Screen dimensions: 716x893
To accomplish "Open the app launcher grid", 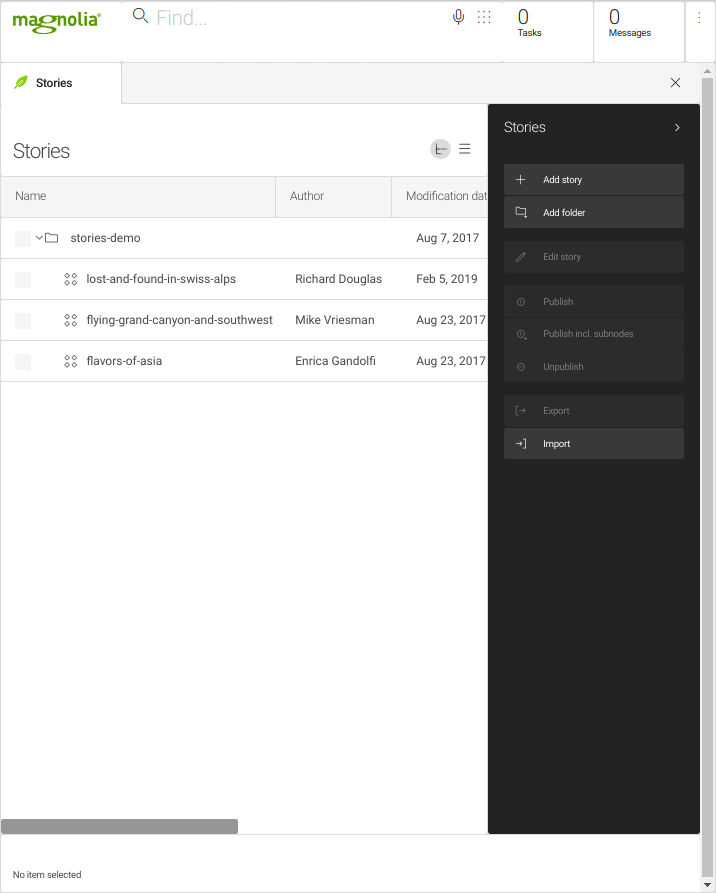I will [484, 17].
